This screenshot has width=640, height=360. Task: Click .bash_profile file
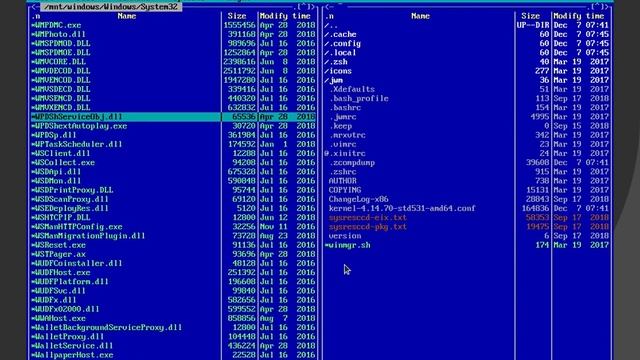tap(467, 99)
